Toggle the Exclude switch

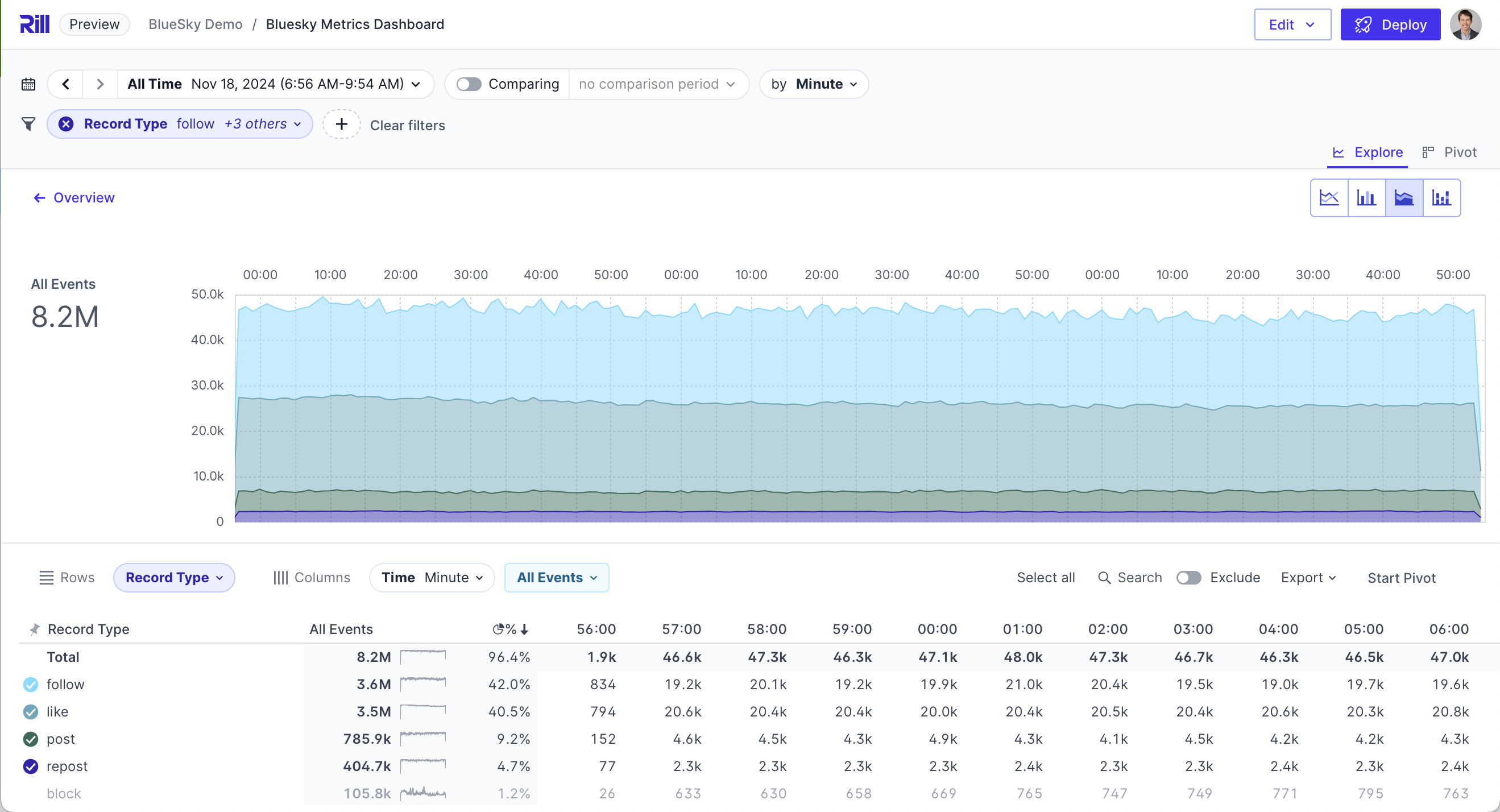[x=1188, y=577]
